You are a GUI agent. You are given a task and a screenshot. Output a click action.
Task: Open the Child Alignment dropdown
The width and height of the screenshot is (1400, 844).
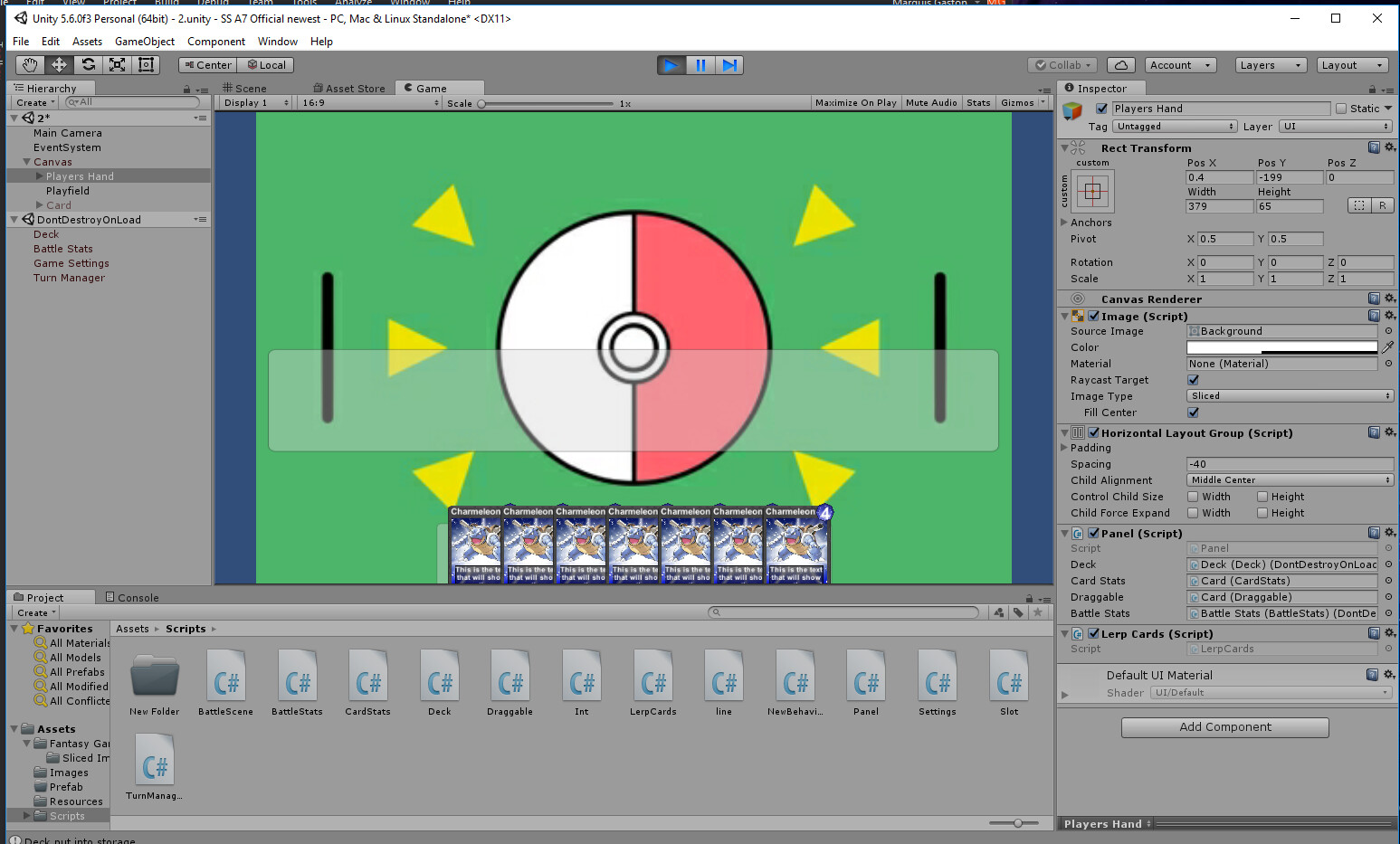[x=1289, y=480]
